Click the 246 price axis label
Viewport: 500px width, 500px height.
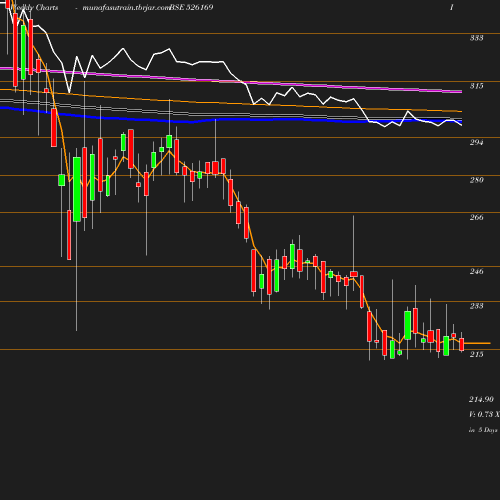pos(476,271)
